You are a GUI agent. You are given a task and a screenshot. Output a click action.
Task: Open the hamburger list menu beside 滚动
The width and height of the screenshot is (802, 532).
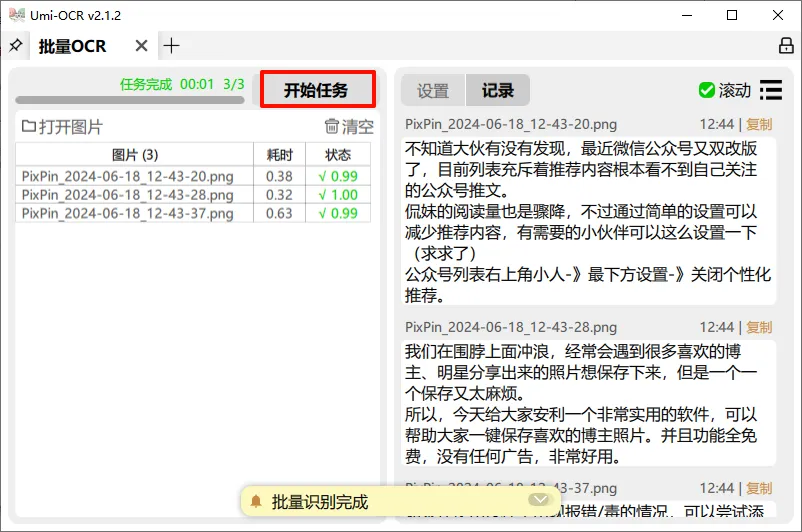pyautogui.click(x=771, y=90)
